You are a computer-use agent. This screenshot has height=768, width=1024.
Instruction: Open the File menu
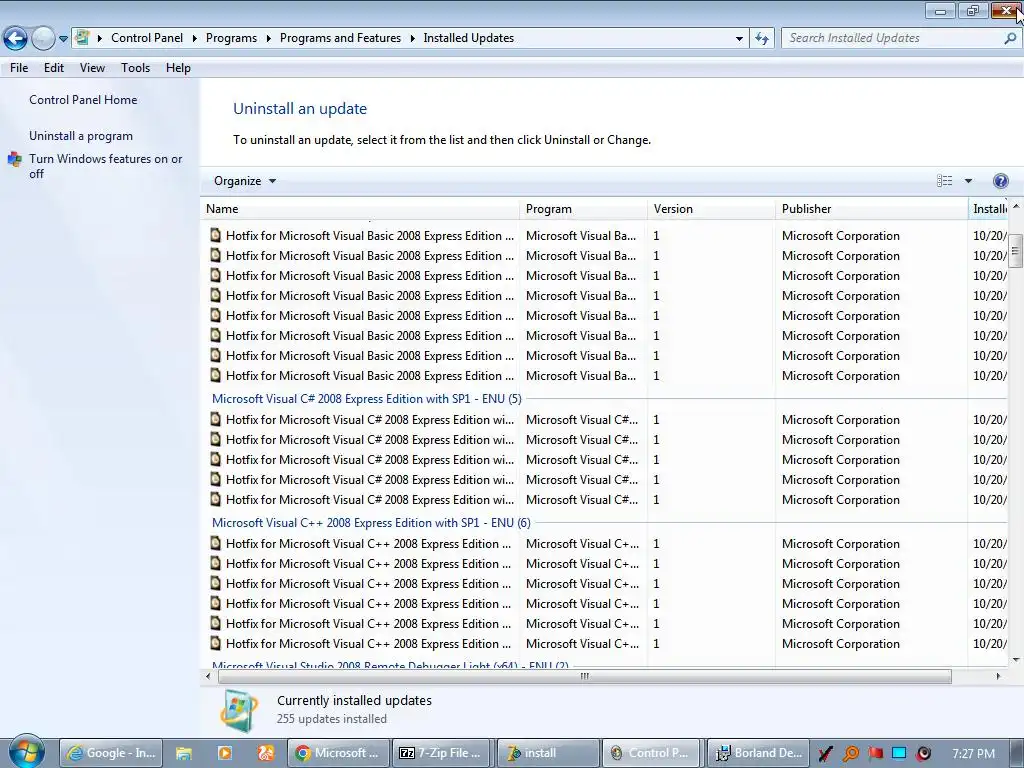(x=19, y=68)
